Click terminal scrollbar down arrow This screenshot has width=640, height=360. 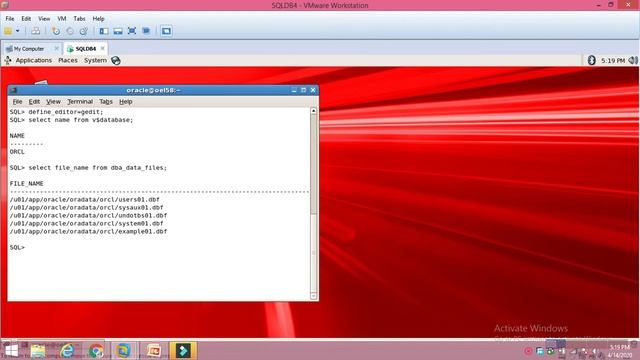[x=313, y=296]
